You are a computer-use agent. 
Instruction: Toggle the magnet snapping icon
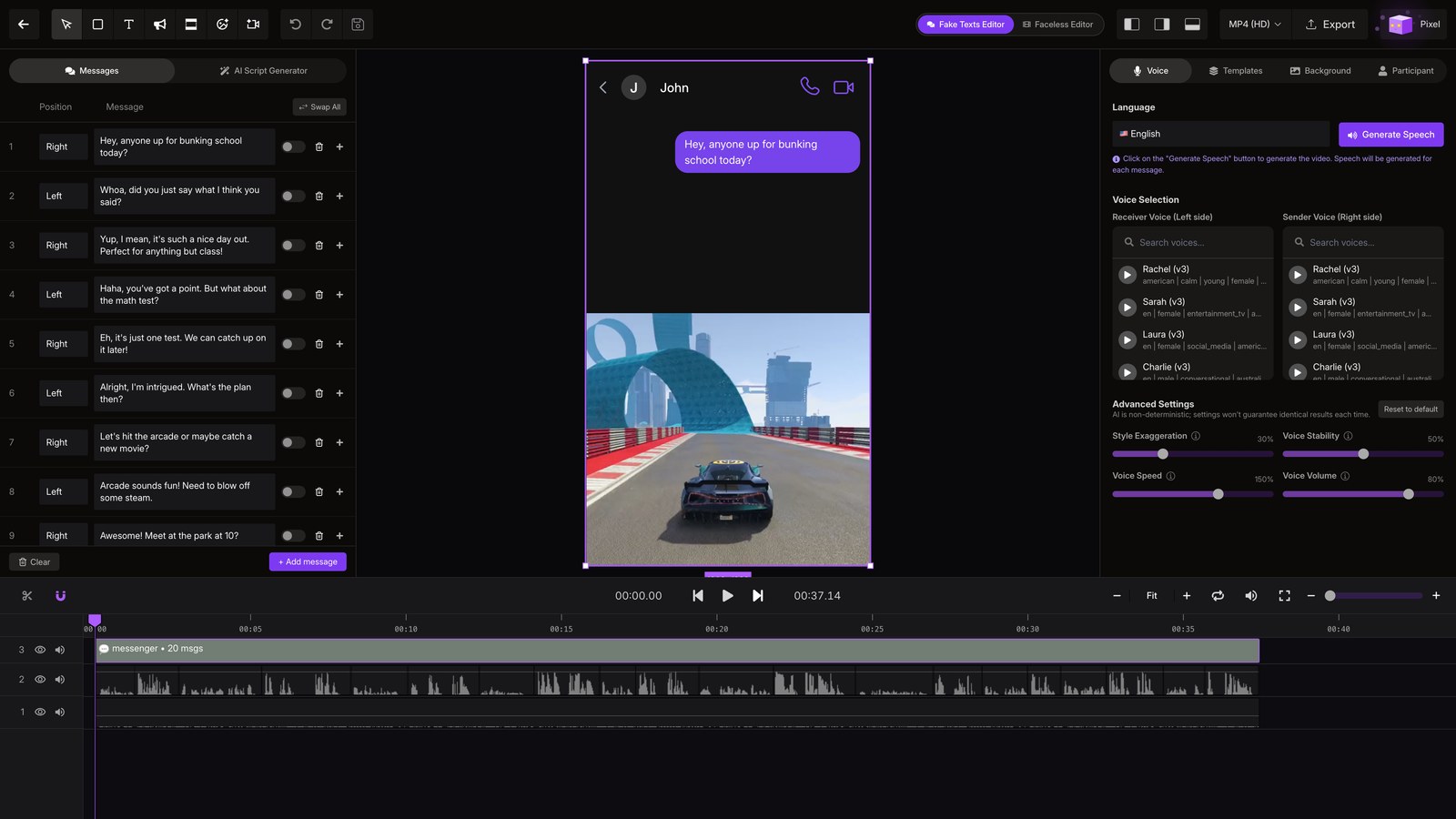(x=61, y=596)
